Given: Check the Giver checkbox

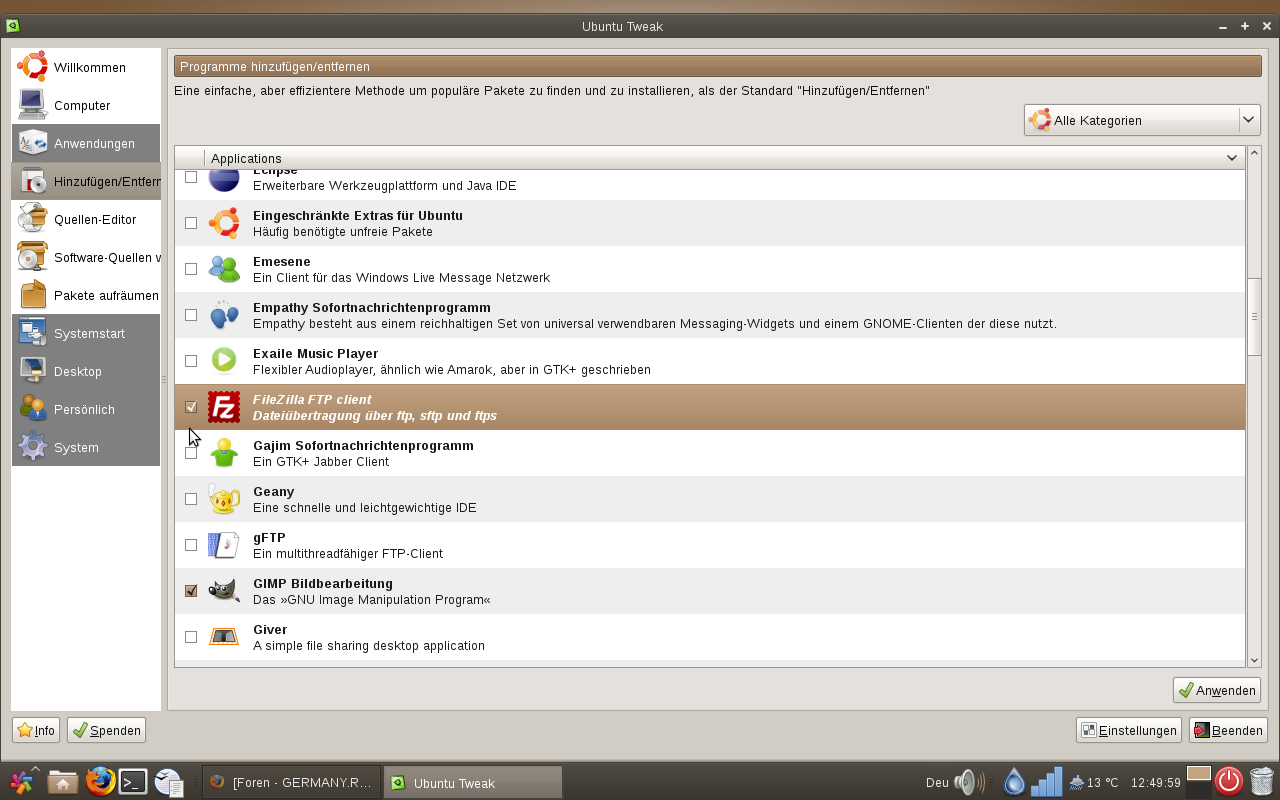Looking at the screenshot, I should click(x=191, y=637).
